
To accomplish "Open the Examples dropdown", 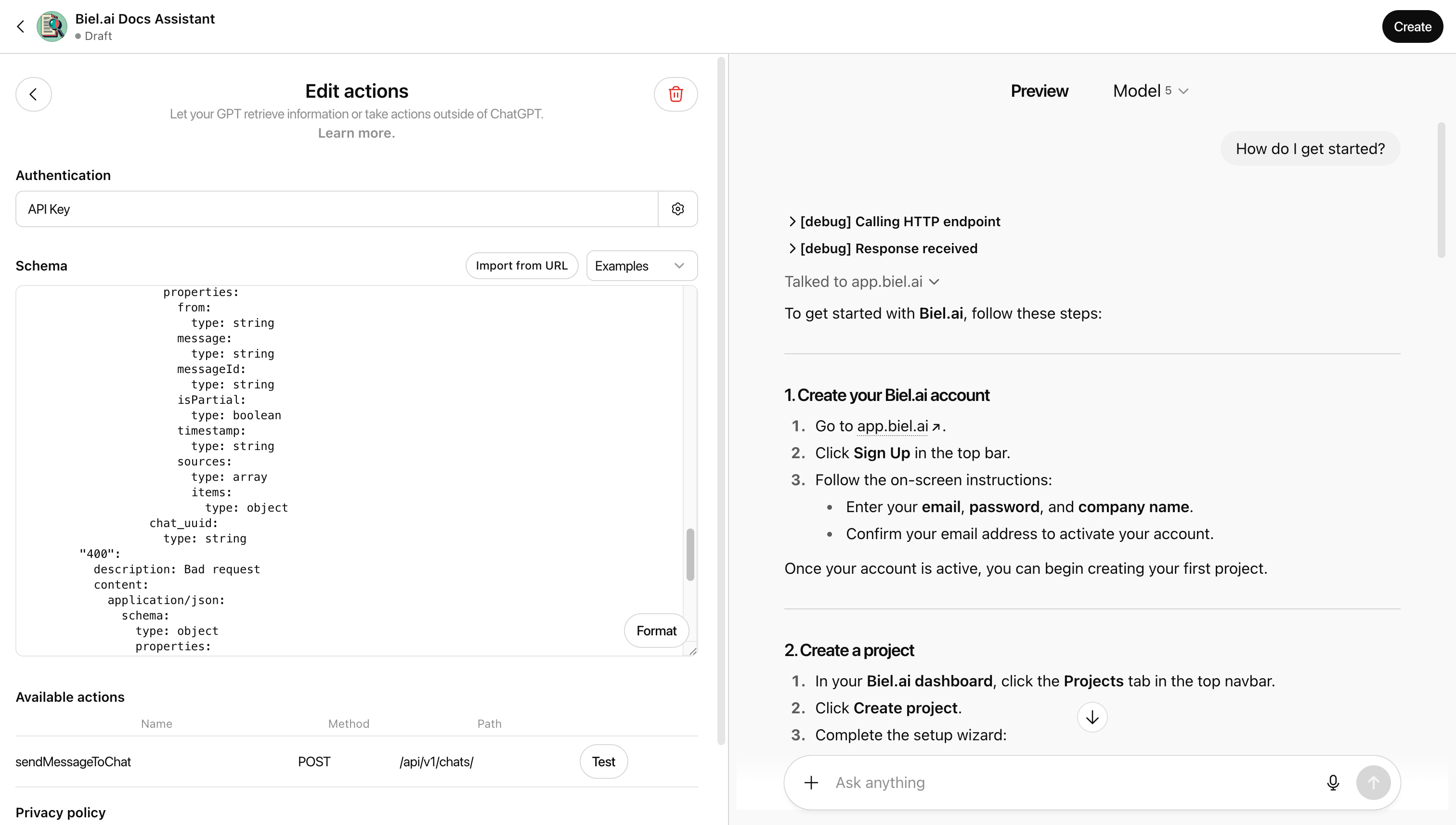I will click(x=641, y=265).
